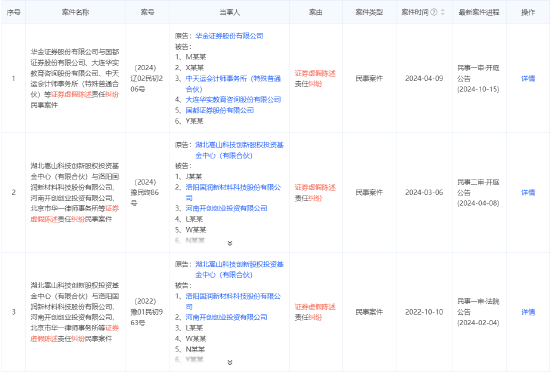
Task: Click 民事案件 type in row 2
Action: point(369,193)
